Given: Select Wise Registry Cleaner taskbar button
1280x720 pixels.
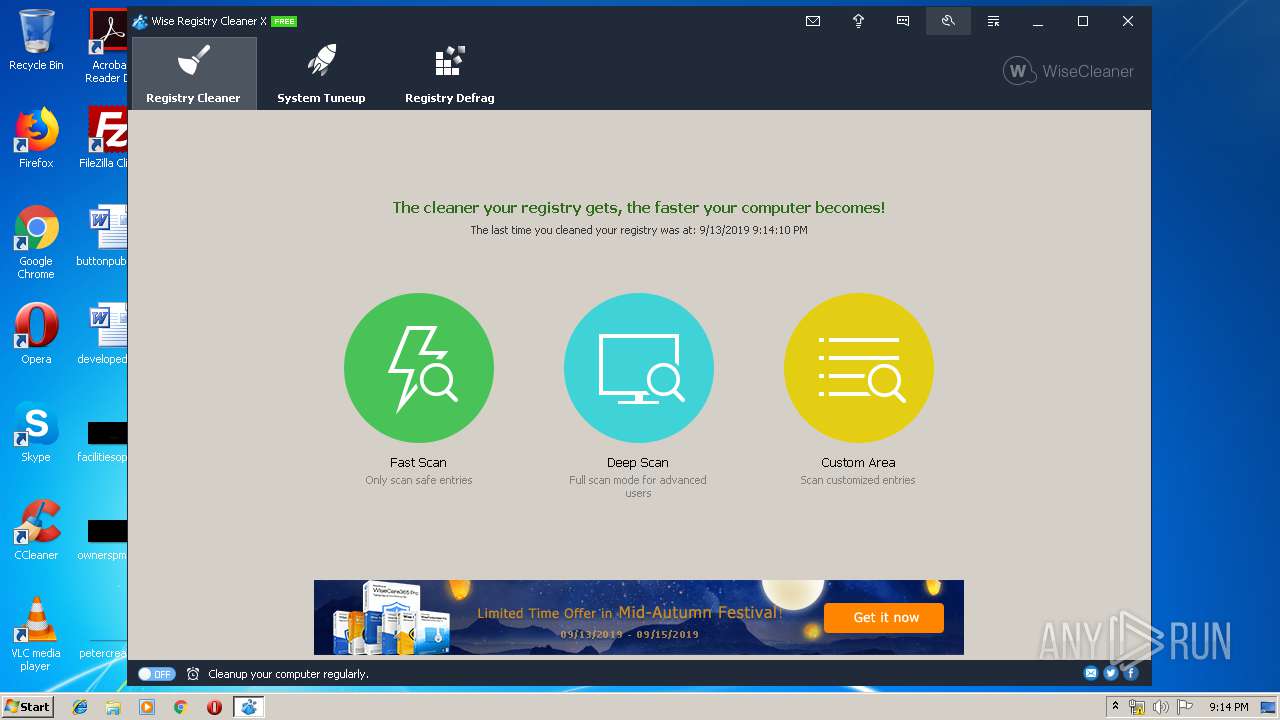Looking at the screenshot, I should (x=248, y=707).
